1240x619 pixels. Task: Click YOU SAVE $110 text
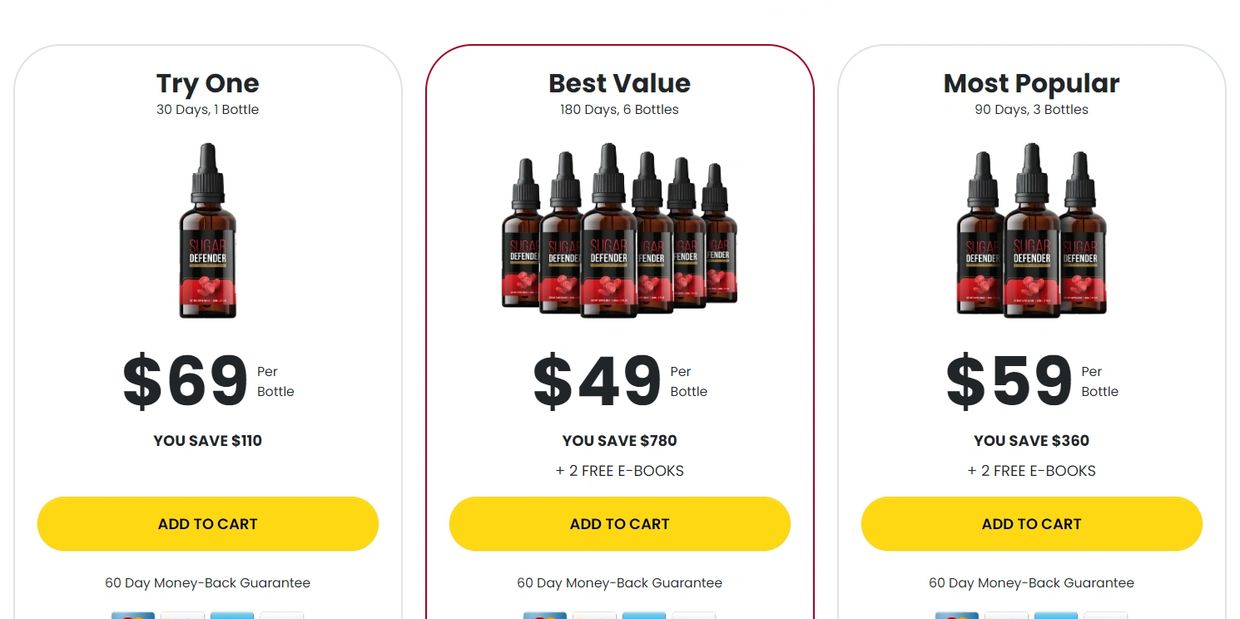(x=208, y=440)
